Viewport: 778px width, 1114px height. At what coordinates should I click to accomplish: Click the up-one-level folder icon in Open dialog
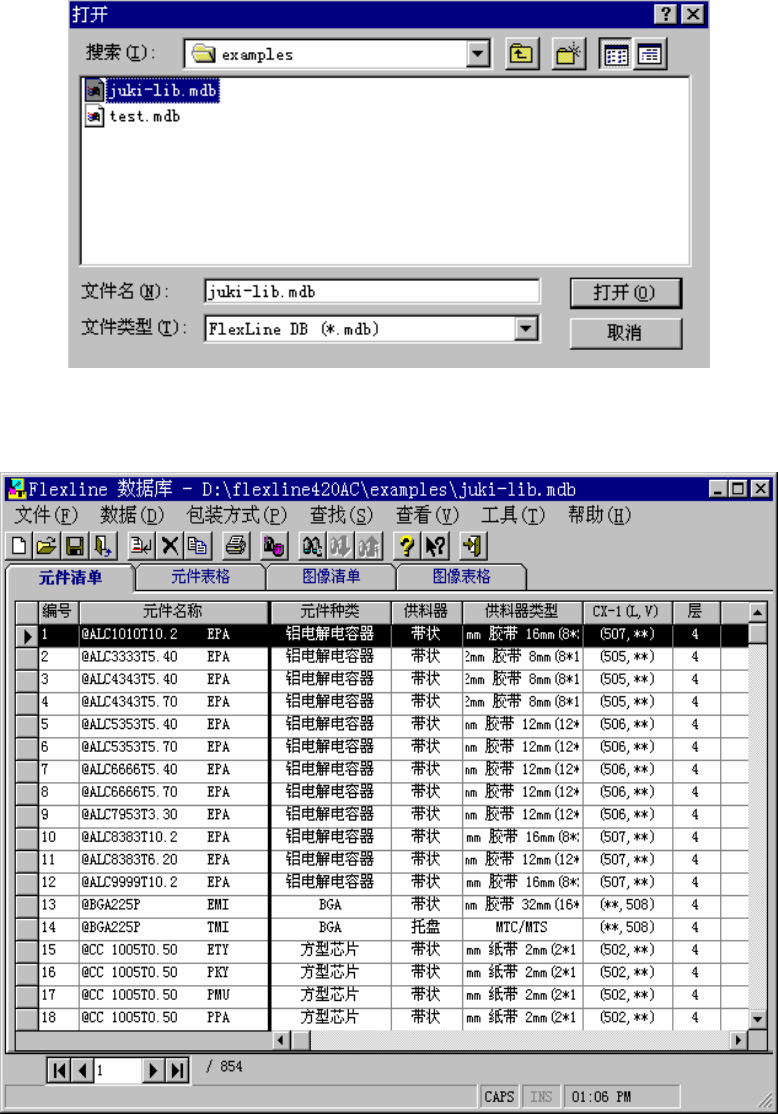point(522,54)
